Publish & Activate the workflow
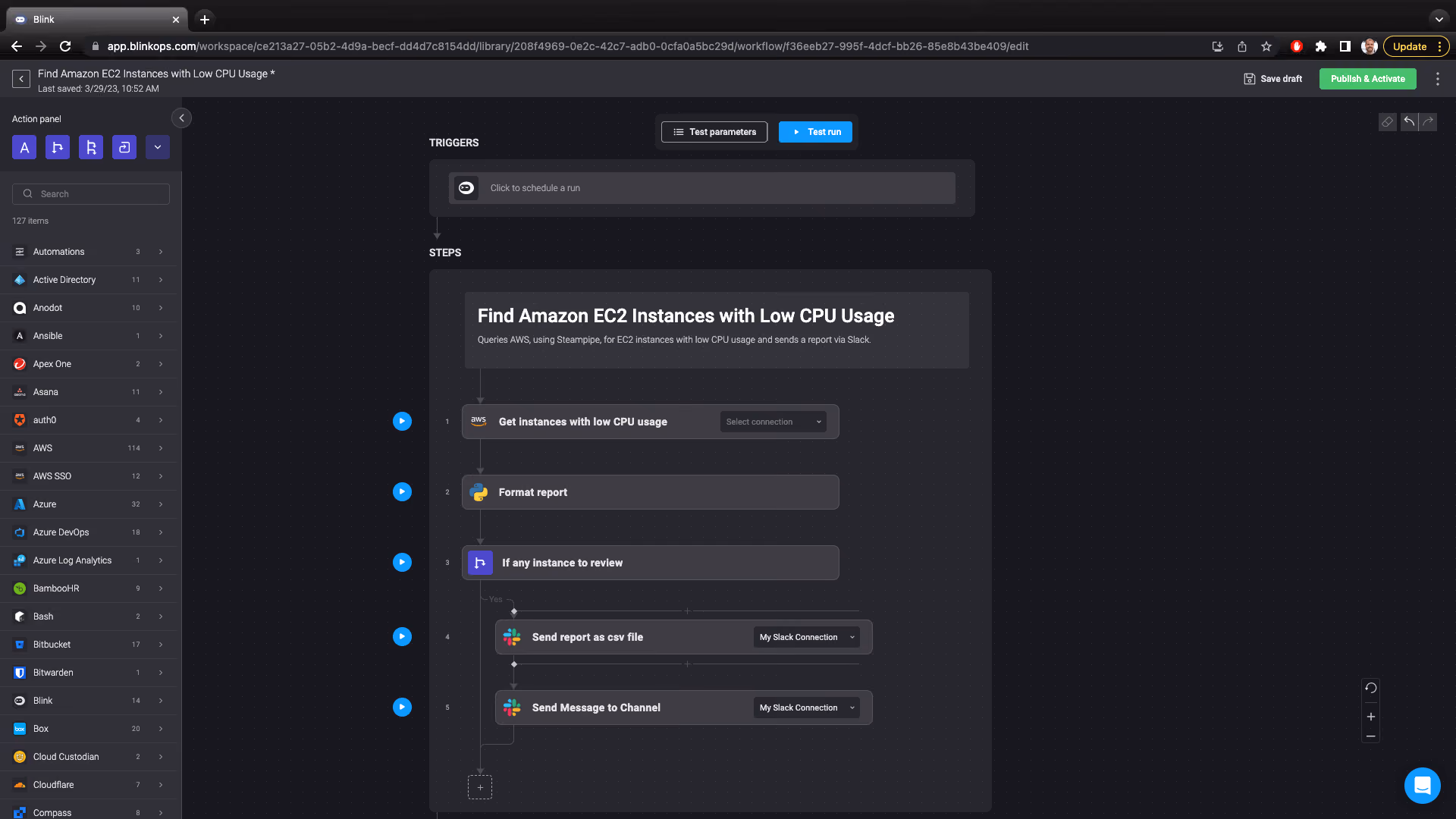Screen dimensions: 1456x819 pyautogui.click(x=1367, y=79)
